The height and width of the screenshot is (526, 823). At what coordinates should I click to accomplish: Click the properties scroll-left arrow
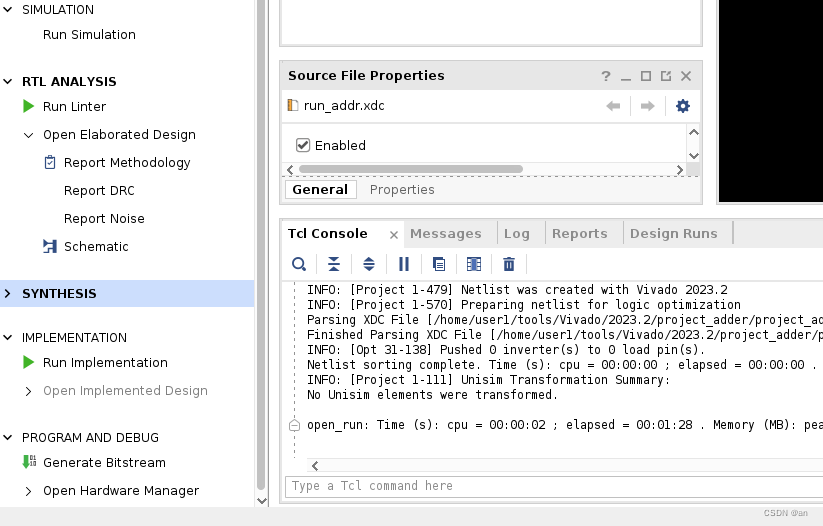[x=290, y=170]
